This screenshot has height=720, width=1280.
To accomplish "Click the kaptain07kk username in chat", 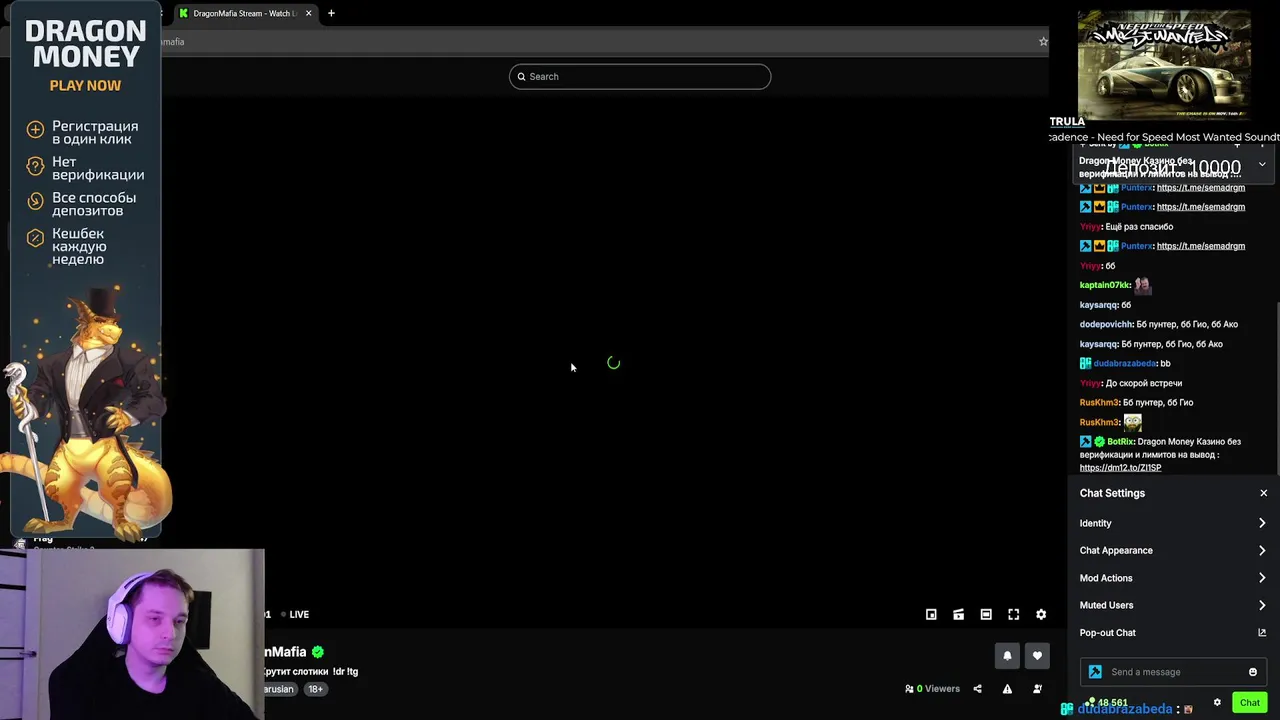I will [x=1105, y=285].
